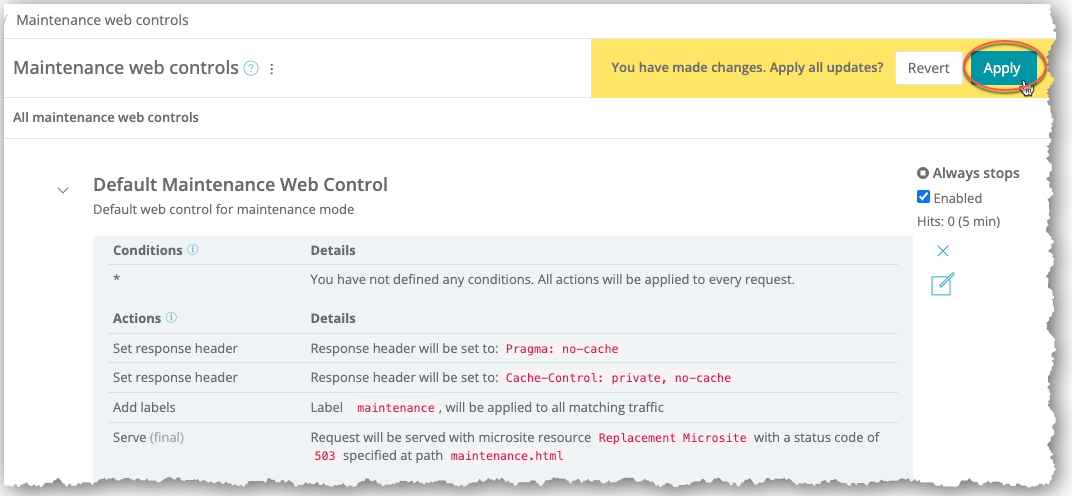This screenshot has height=496, width=1072.
Task: Revert the pending changes
Action: tap(928, 68)
